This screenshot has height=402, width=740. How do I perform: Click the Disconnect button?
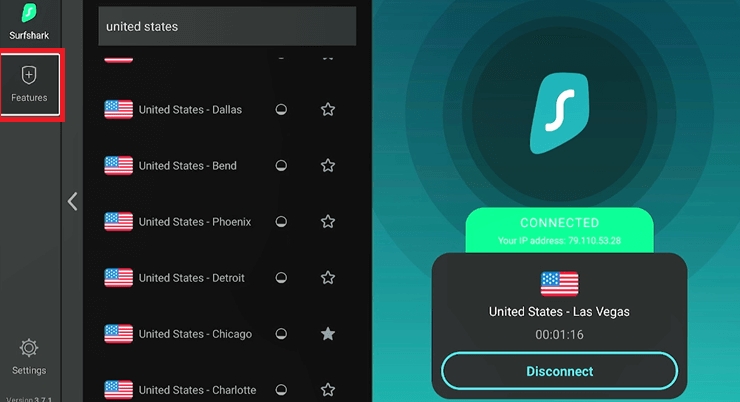point(559,371)
